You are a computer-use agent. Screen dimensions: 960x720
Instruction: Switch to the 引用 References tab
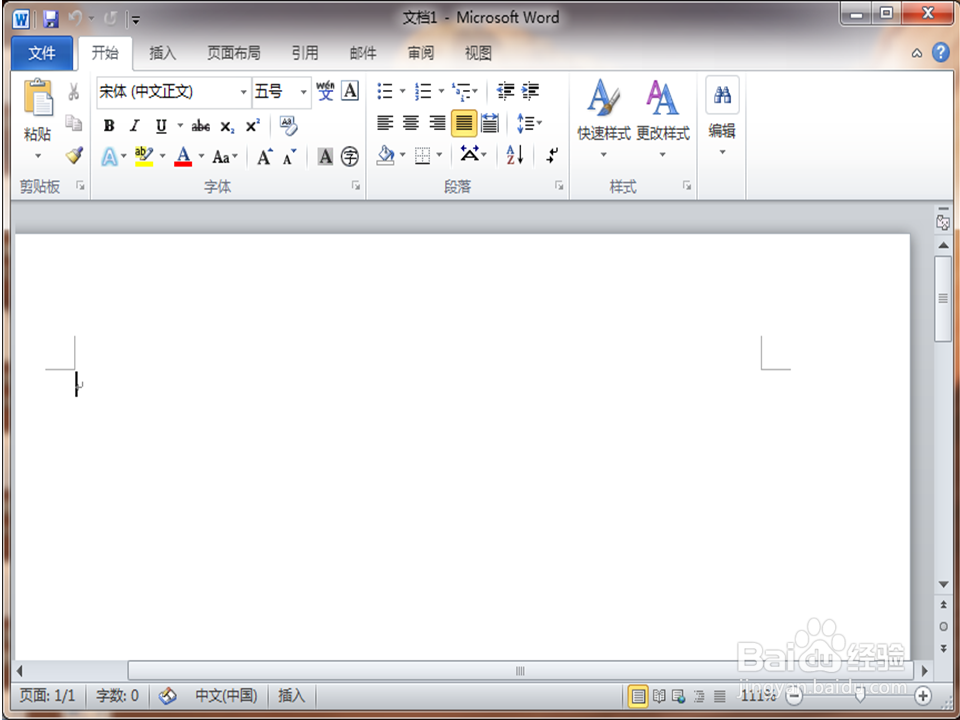click(x=304, y=53)
